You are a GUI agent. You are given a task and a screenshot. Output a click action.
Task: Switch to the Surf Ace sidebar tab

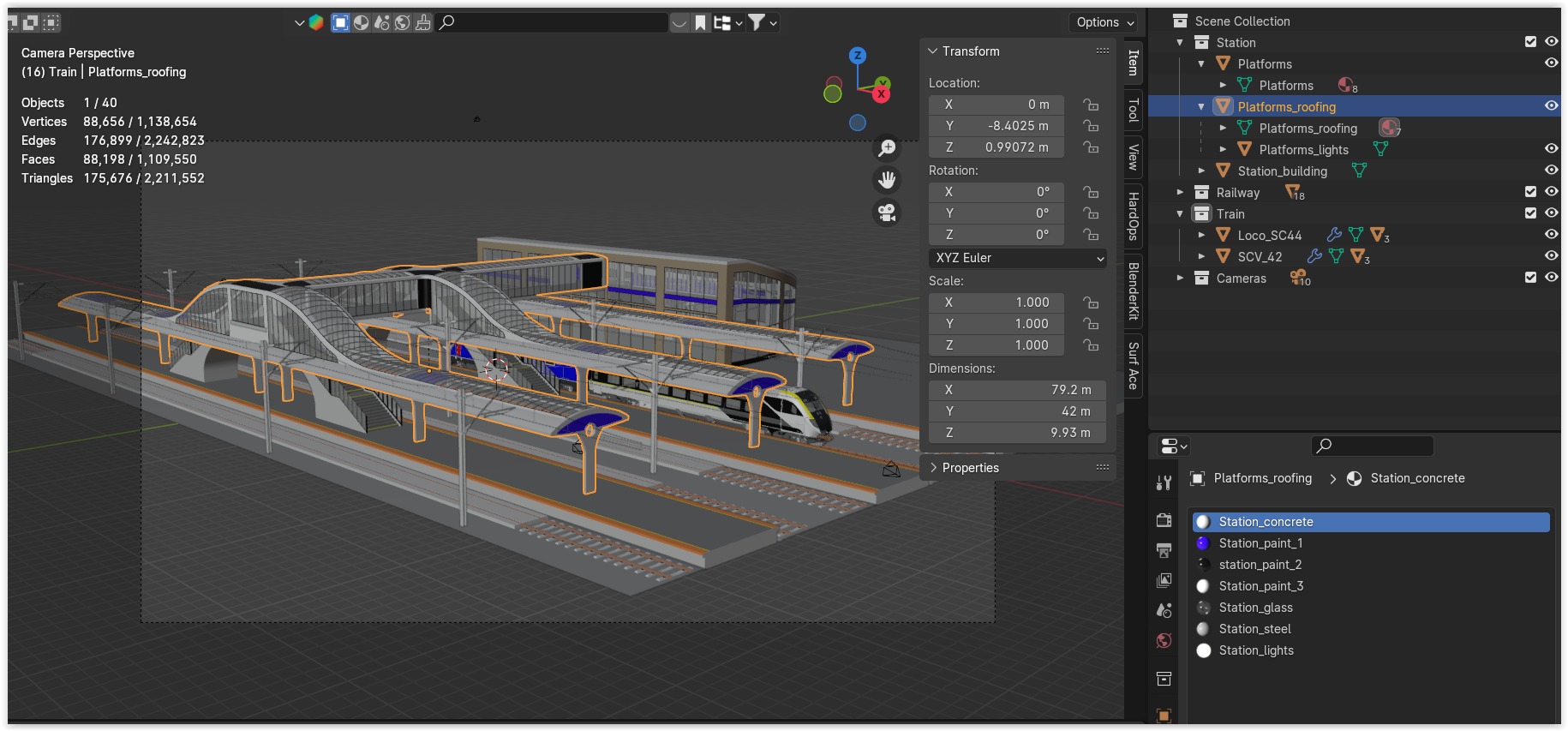[x=1133, y=366]
